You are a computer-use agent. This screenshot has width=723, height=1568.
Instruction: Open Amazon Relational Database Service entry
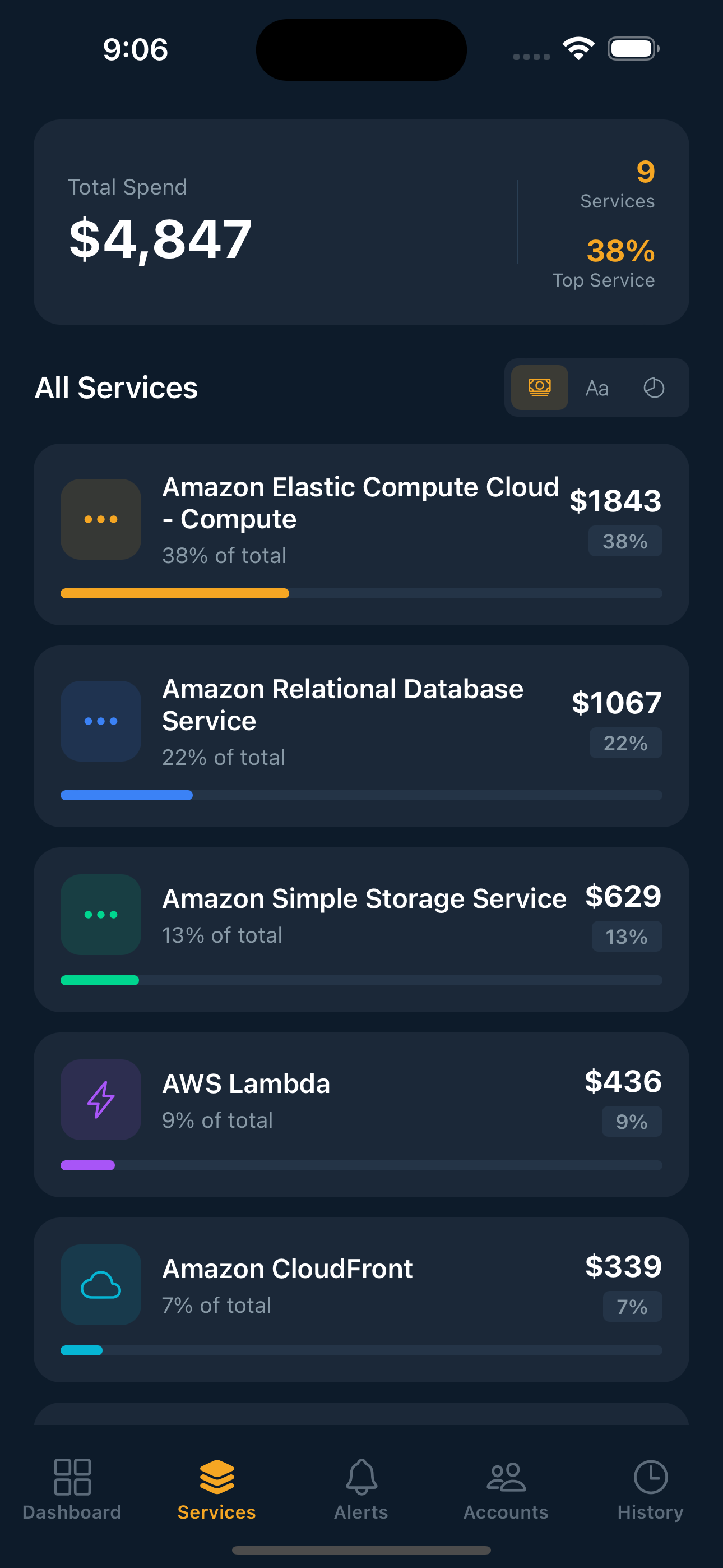point(342,705)
